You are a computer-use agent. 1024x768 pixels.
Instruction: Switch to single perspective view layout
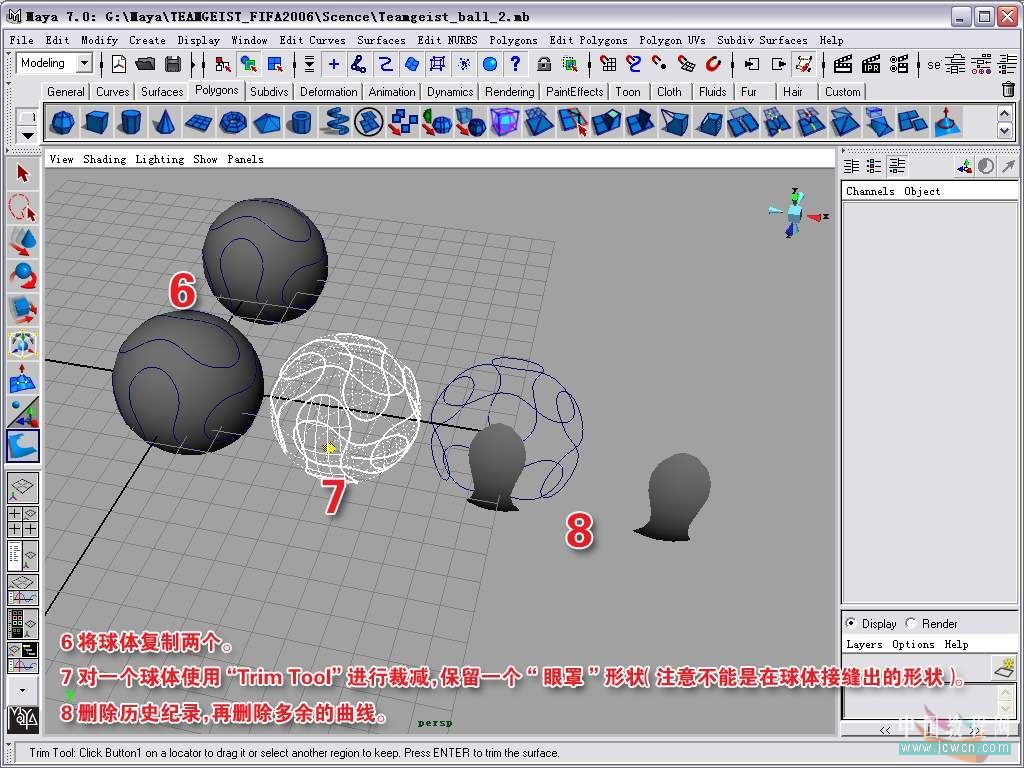(x=23, y=489)
